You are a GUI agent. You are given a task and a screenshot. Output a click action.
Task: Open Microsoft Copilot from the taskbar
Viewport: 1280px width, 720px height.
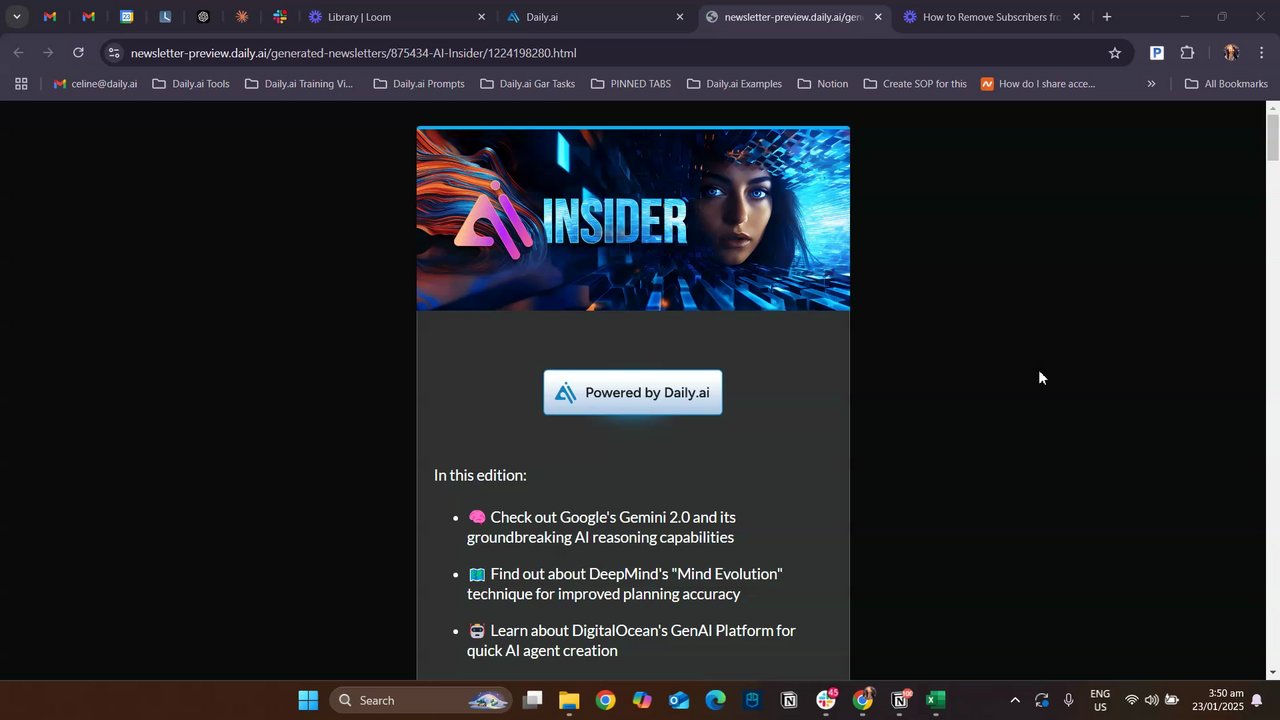pyautogui.click(x=642, y=700)
